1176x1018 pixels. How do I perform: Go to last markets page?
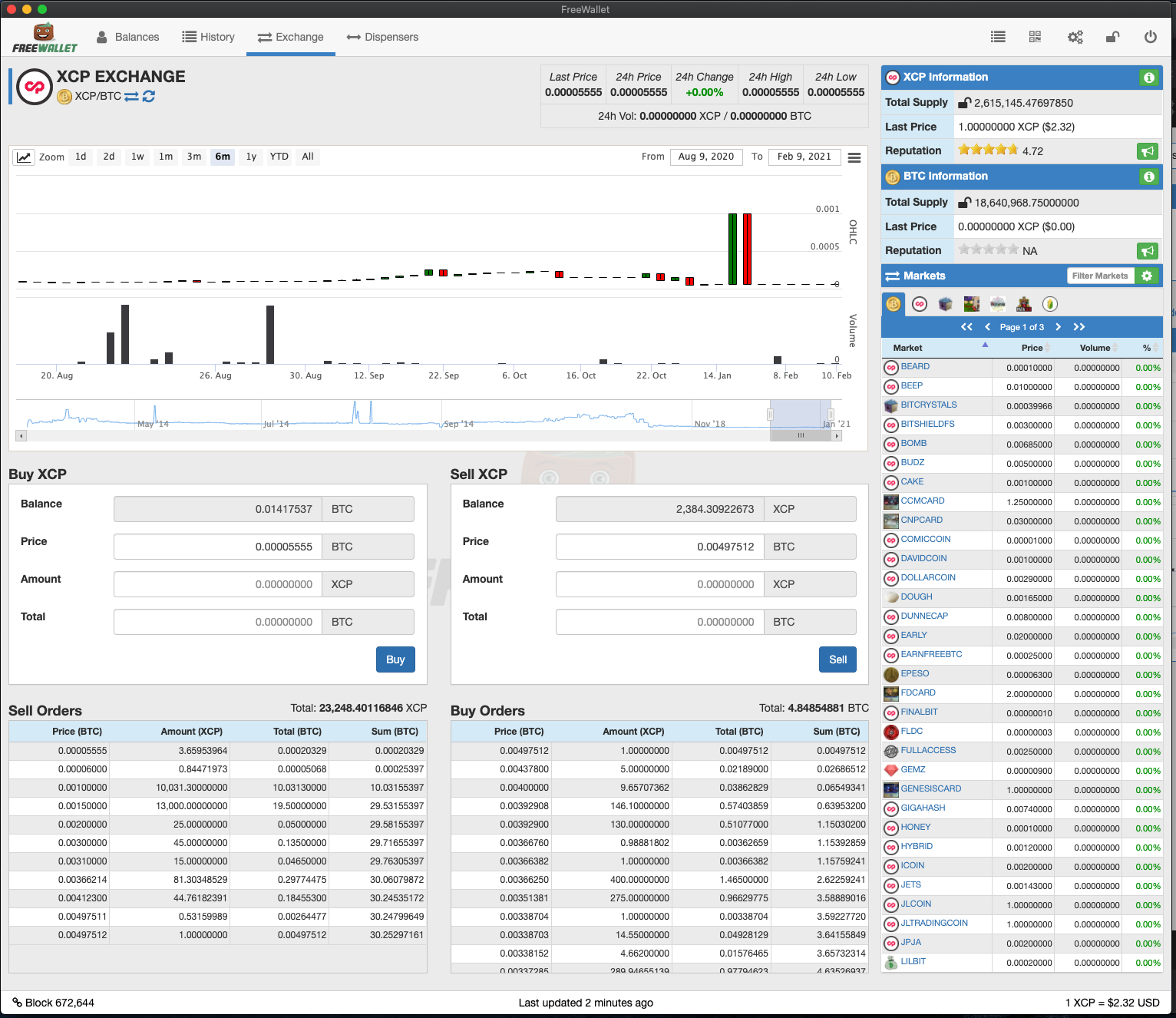(x=1079, y=327)
